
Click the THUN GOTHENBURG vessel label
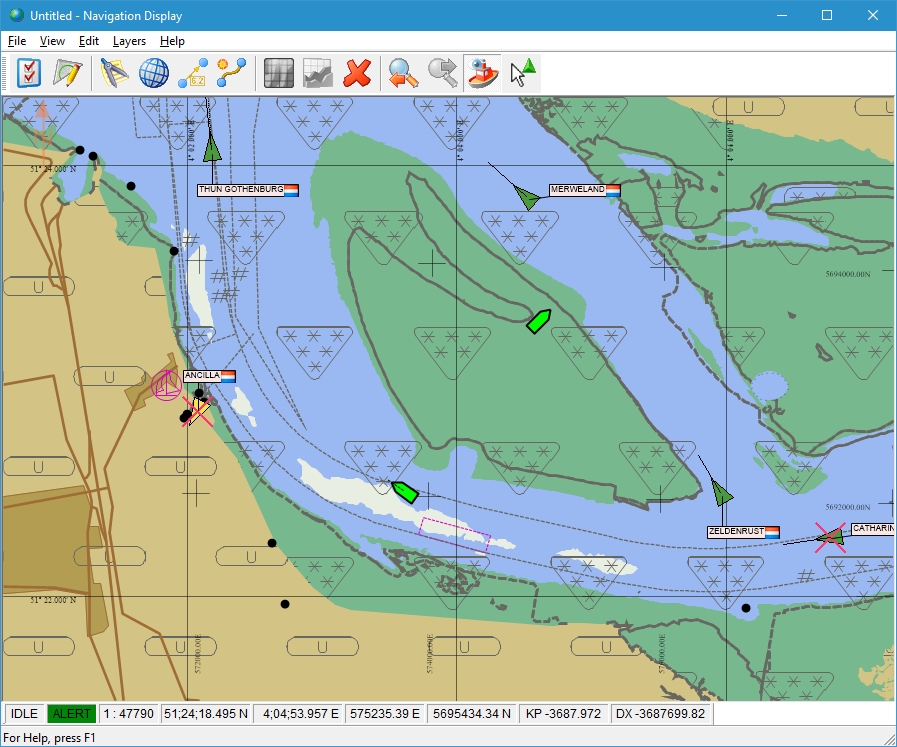point(241,189)
